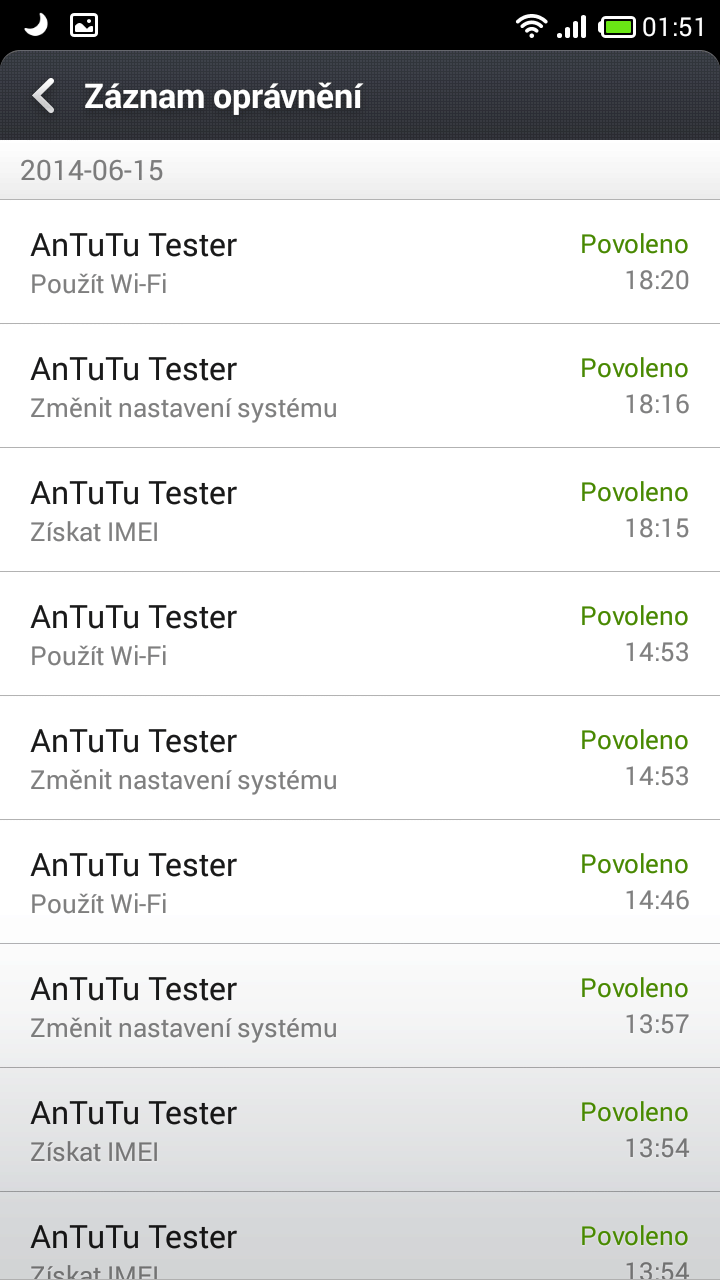Open Změnit nastavení systému entry at 14:53

pos(360,758)
